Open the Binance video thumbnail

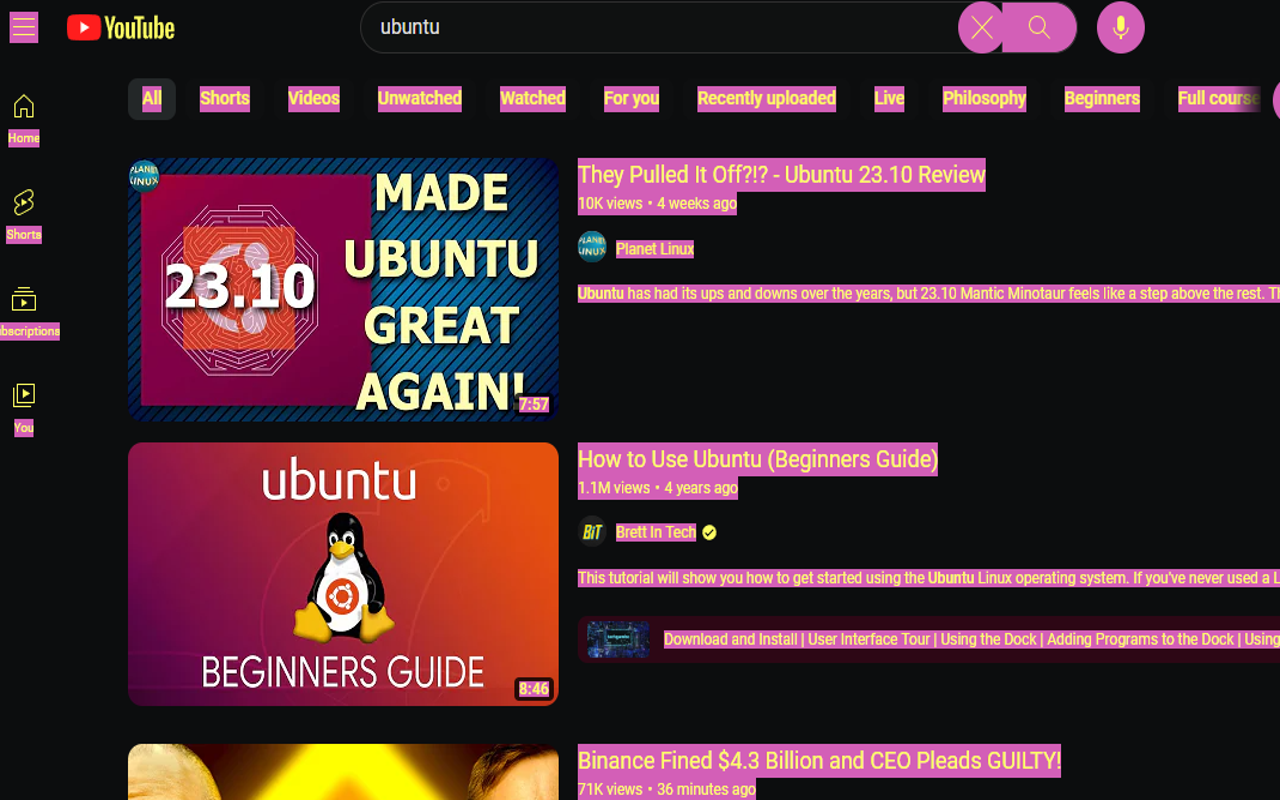(x=343, y=772)
